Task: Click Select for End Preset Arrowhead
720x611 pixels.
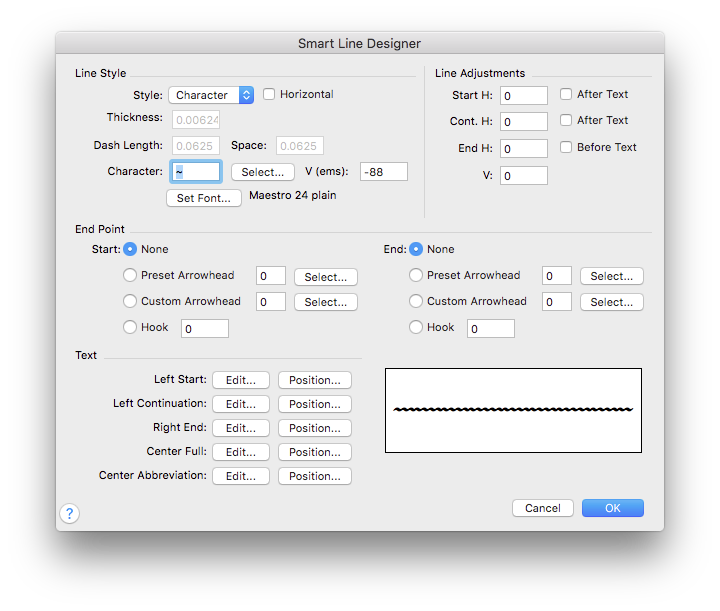Action: [612, 276]
